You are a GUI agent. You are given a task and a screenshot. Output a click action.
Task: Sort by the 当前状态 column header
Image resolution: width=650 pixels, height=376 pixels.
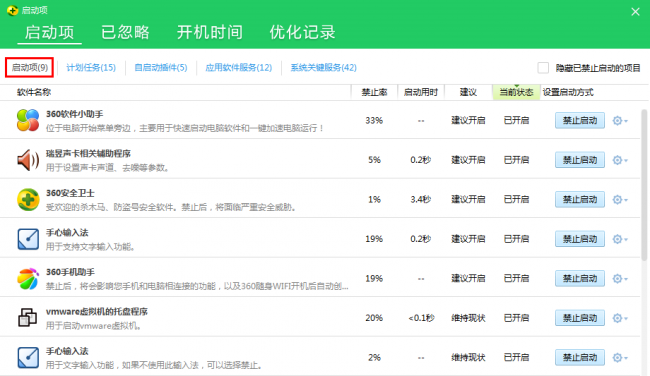516,92
